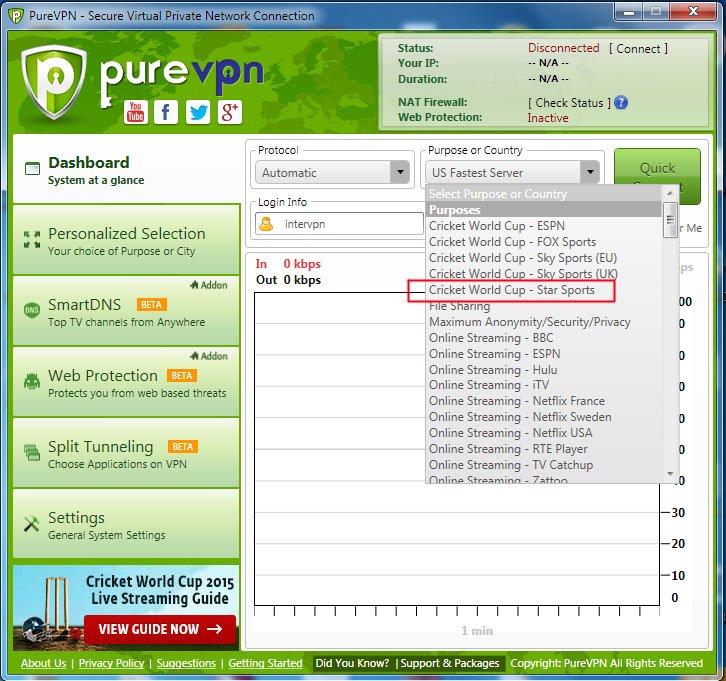Image resolution: width=726 pixels, height=681 pixels.
Task: Open the Getting Started link
Action: click(265, 663)
